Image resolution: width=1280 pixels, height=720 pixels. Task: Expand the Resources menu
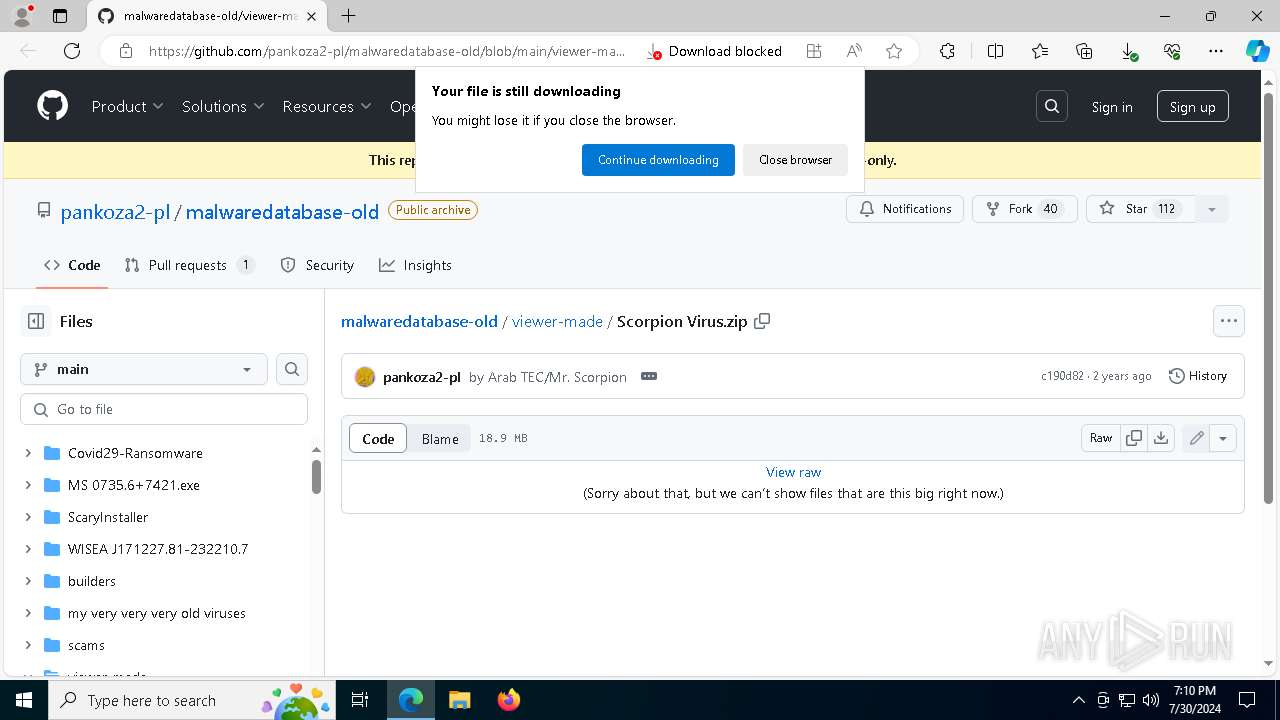coord(327,106)
